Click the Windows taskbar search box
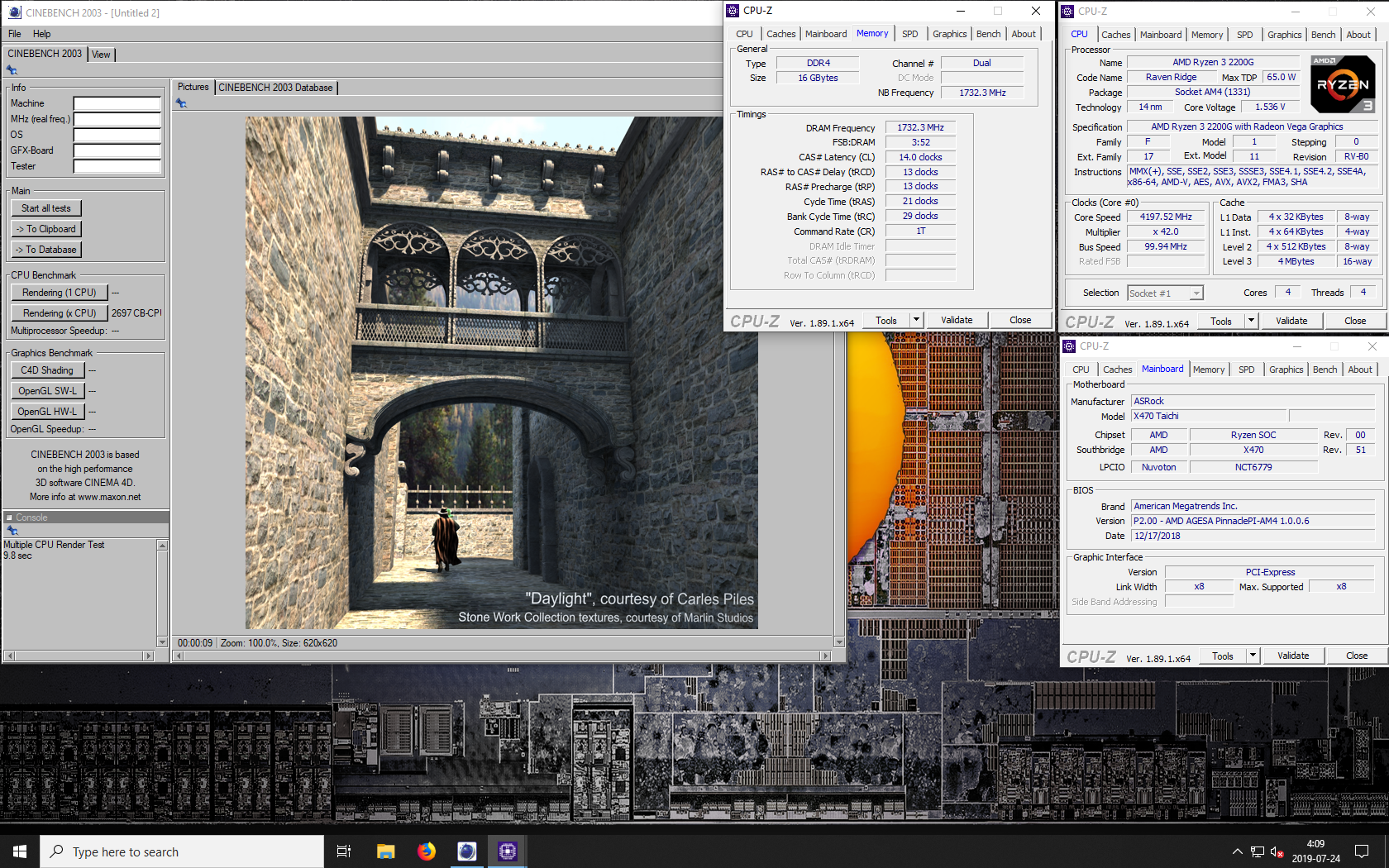This screenshot has height=868, width=1389. click(182, 851)
